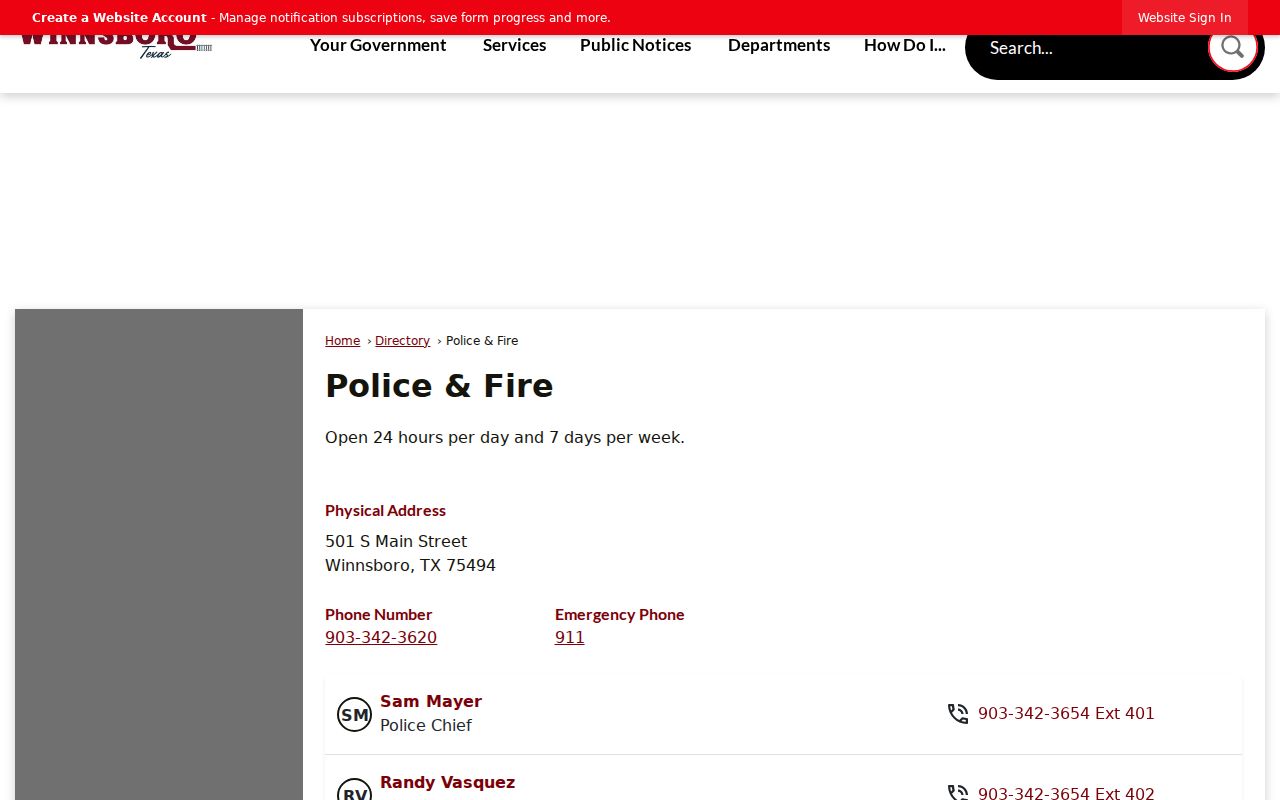Click the Police Chief title text
This screenshot has width=1280, height=800.
tap(426, 726)
